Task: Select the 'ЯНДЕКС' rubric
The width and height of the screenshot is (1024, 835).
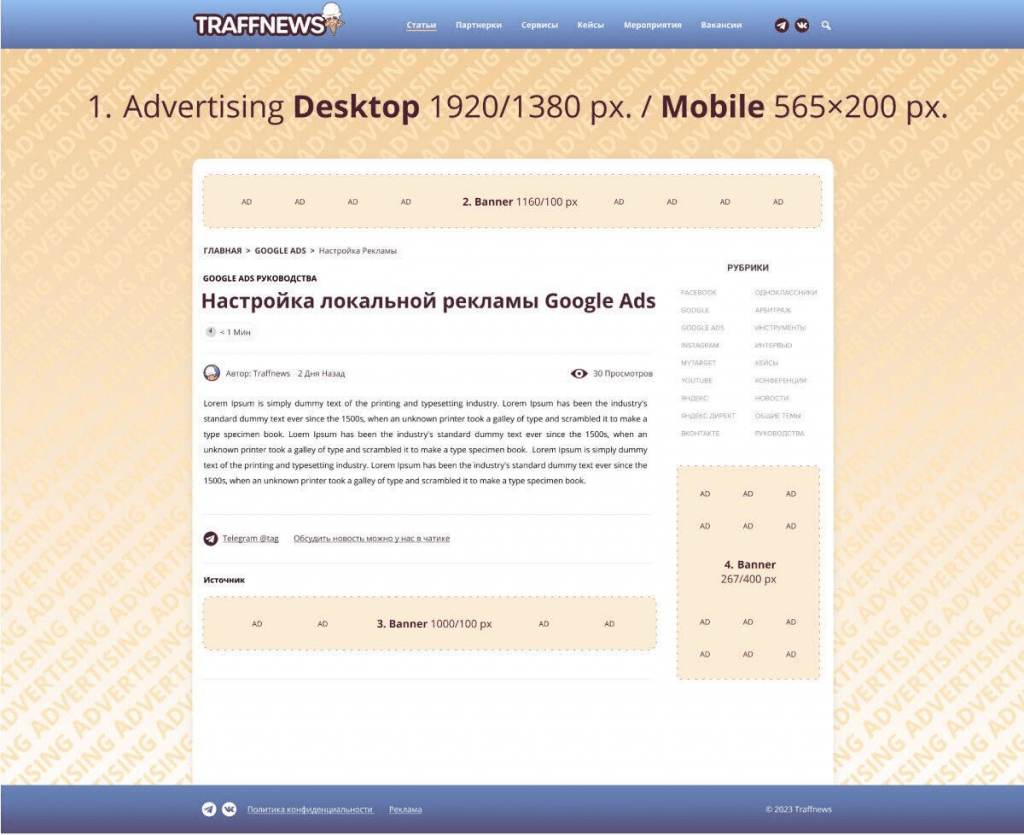Action: point(694,398)
